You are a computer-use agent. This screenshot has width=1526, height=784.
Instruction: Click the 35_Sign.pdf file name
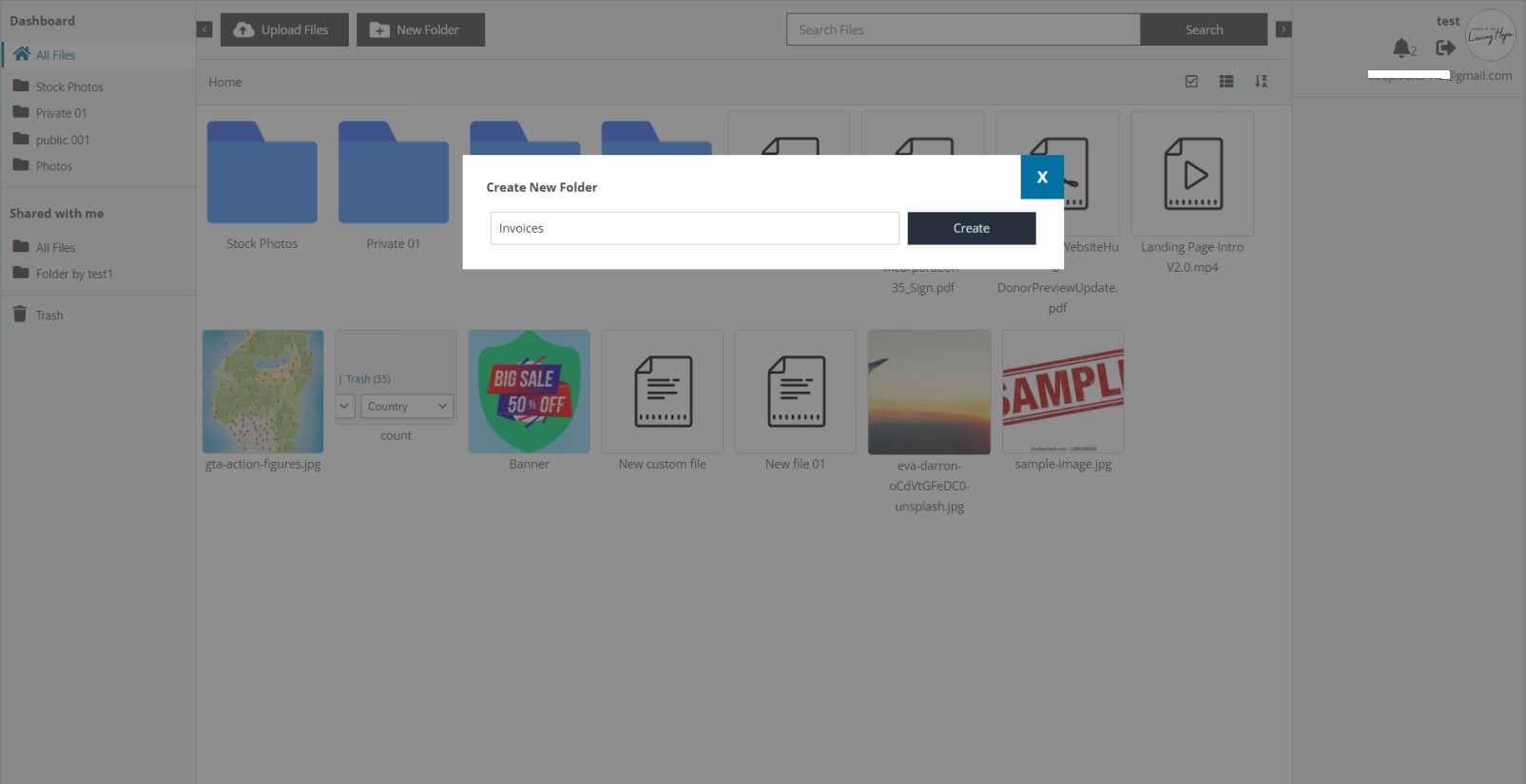pyautogui.click(x=922, y=287)
